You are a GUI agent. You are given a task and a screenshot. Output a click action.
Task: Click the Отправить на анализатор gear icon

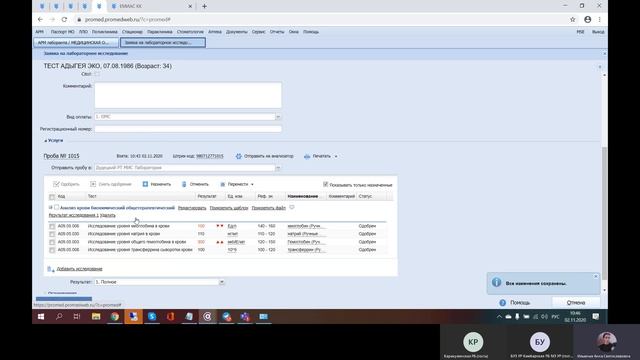(239, 156)
